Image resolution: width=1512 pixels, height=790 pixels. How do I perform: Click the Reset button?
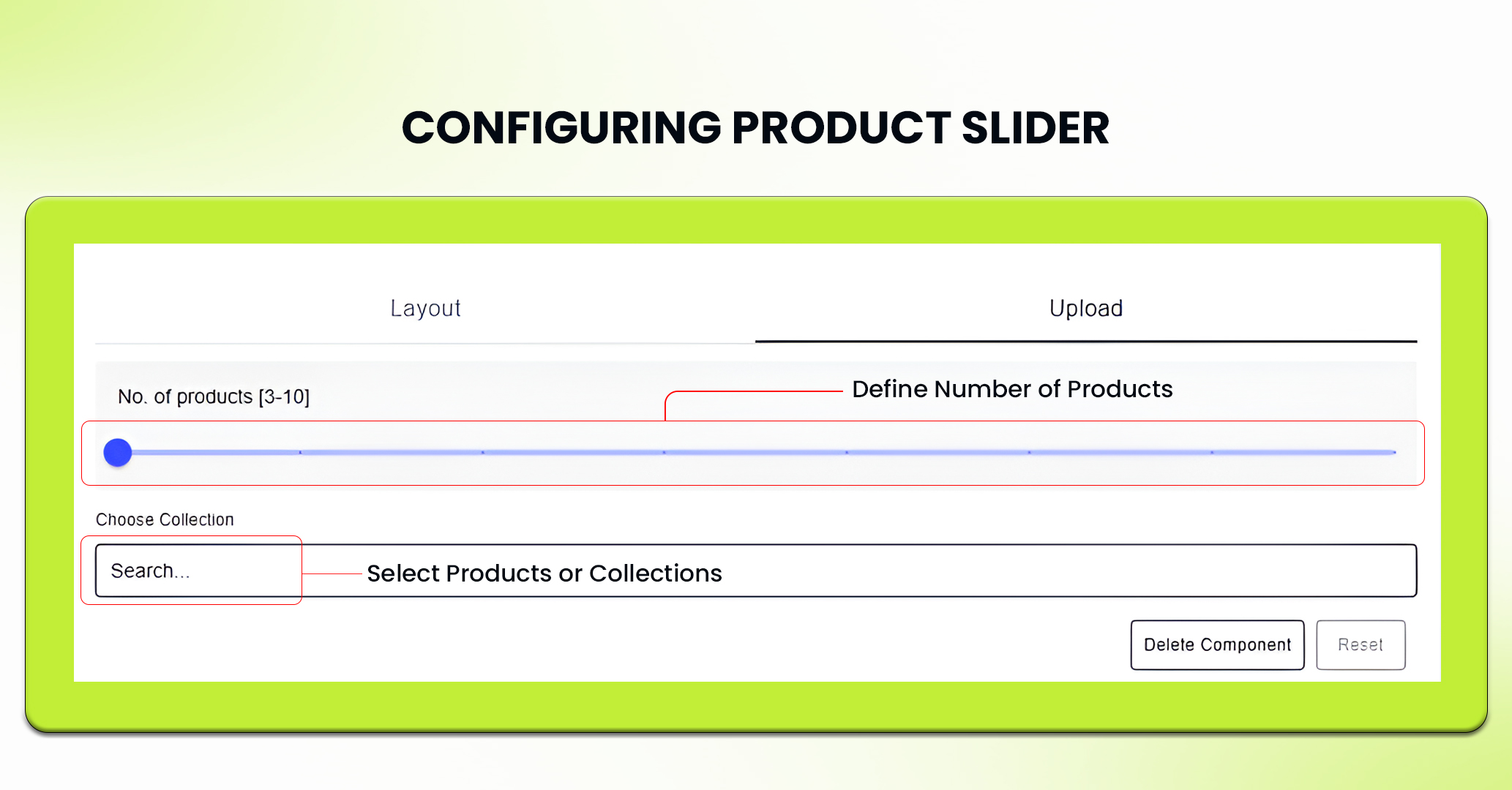tap(1361, 644)
